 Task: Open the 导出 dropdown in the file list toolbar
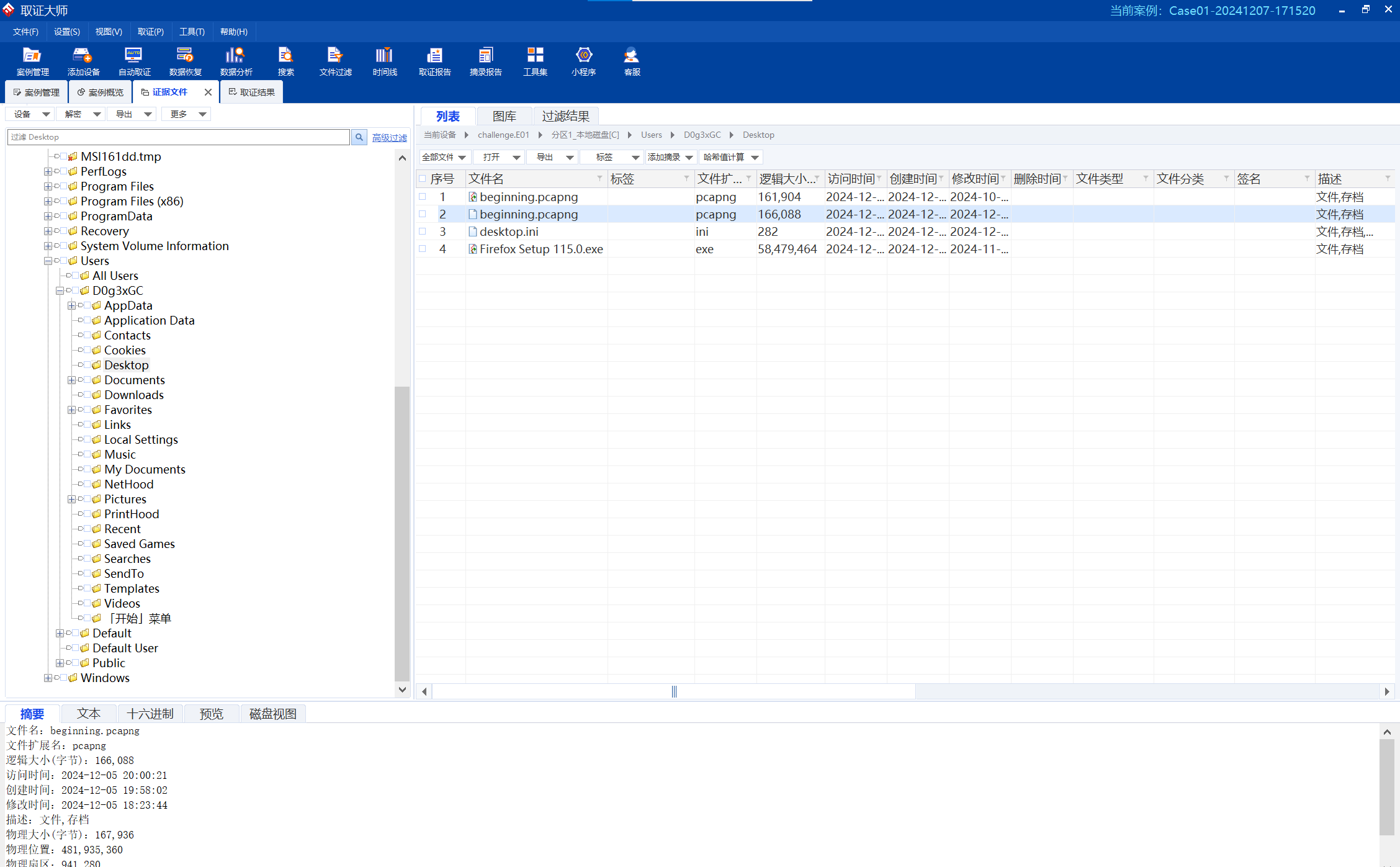click(x=552, y=158)
